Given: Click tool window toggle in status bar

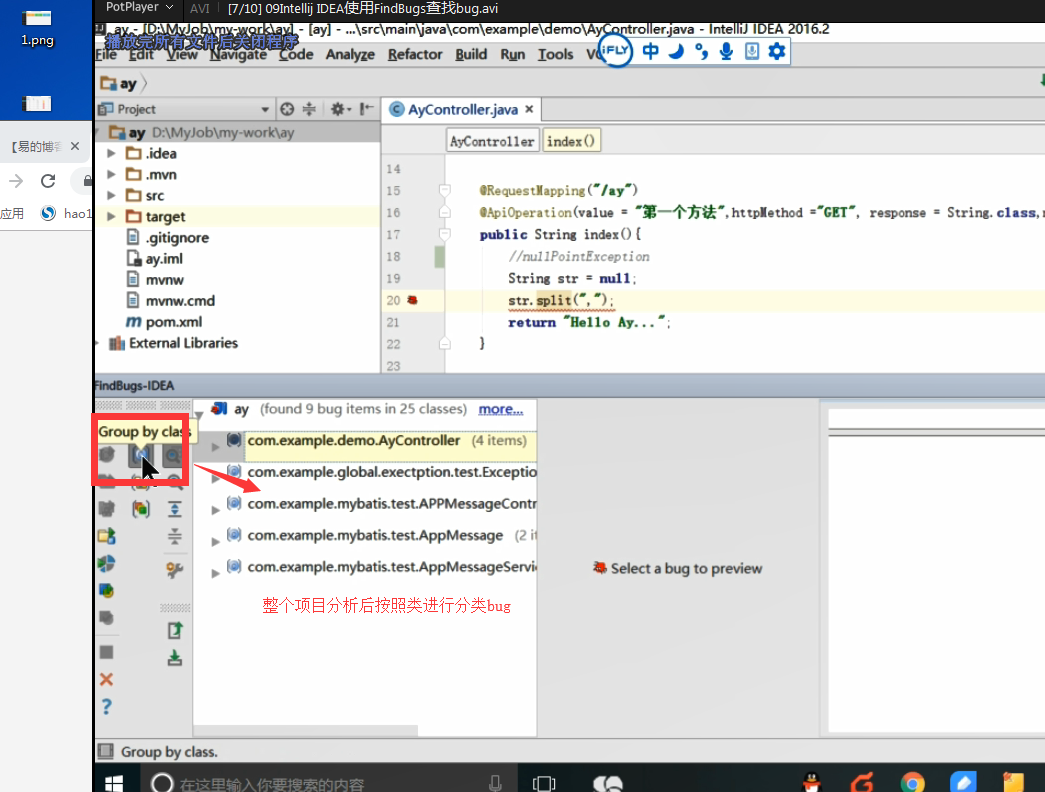Looking at the screenshot, I should [x=105, y=751].
